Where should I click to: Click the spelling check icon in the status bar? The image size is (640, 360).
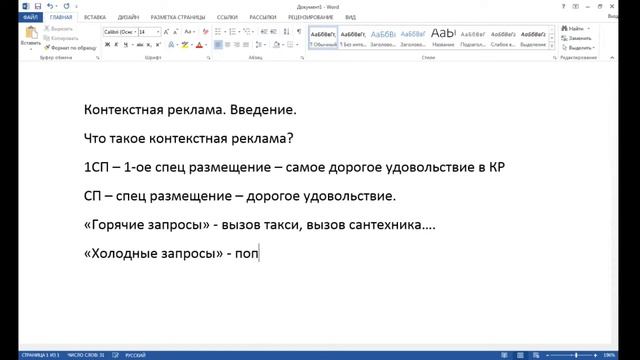coord(116,355)
